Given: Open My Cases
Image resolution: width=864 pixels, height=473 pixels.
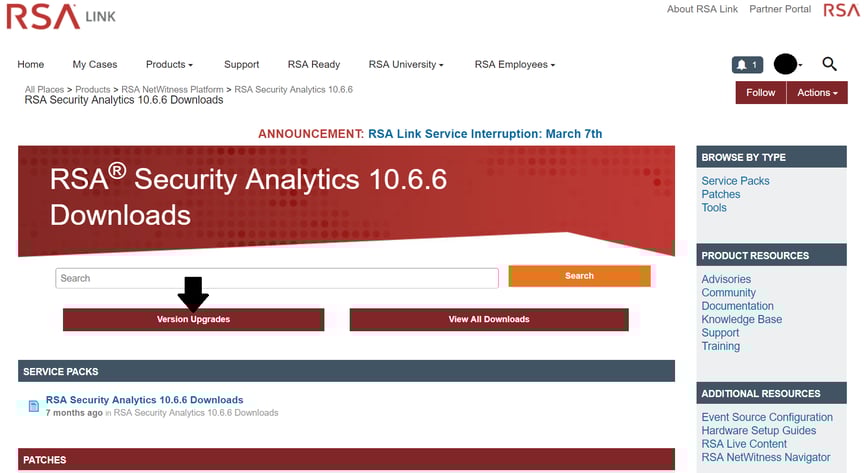Looking at the screenshot, I should click(x=95, y=64).
